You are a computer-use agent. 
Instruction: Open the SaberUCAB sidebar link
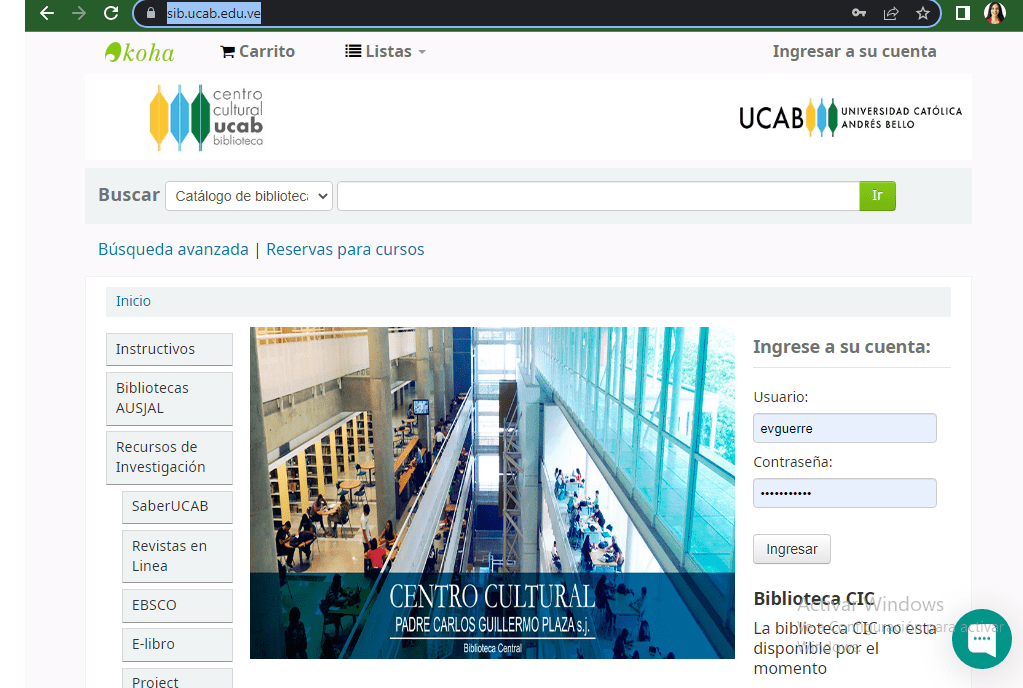177,507
